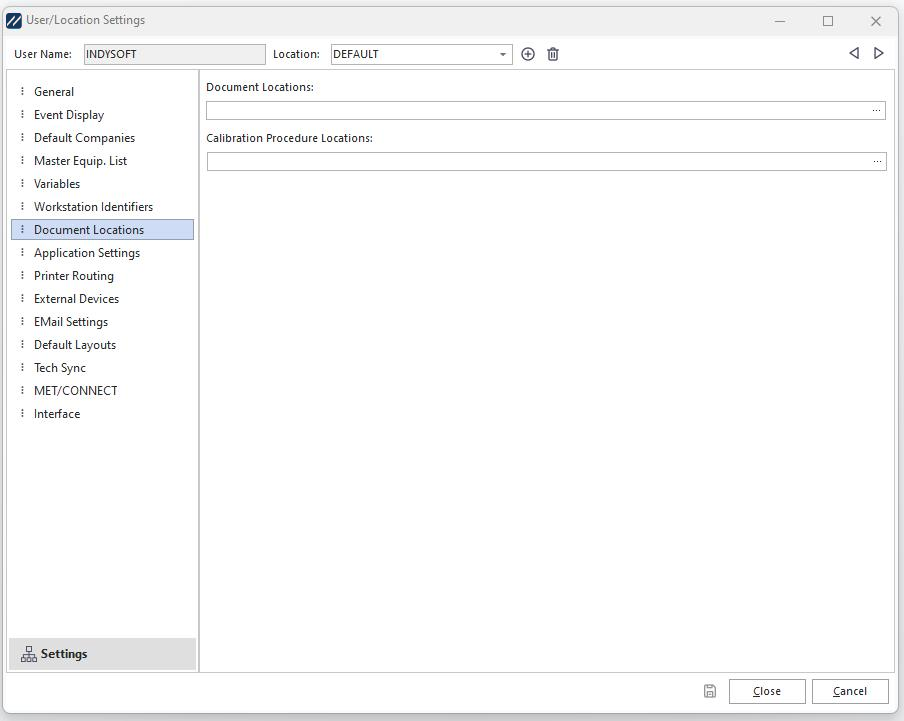
Task: Minimize the User/Location Settings window
Action: [x=779, y=21]
